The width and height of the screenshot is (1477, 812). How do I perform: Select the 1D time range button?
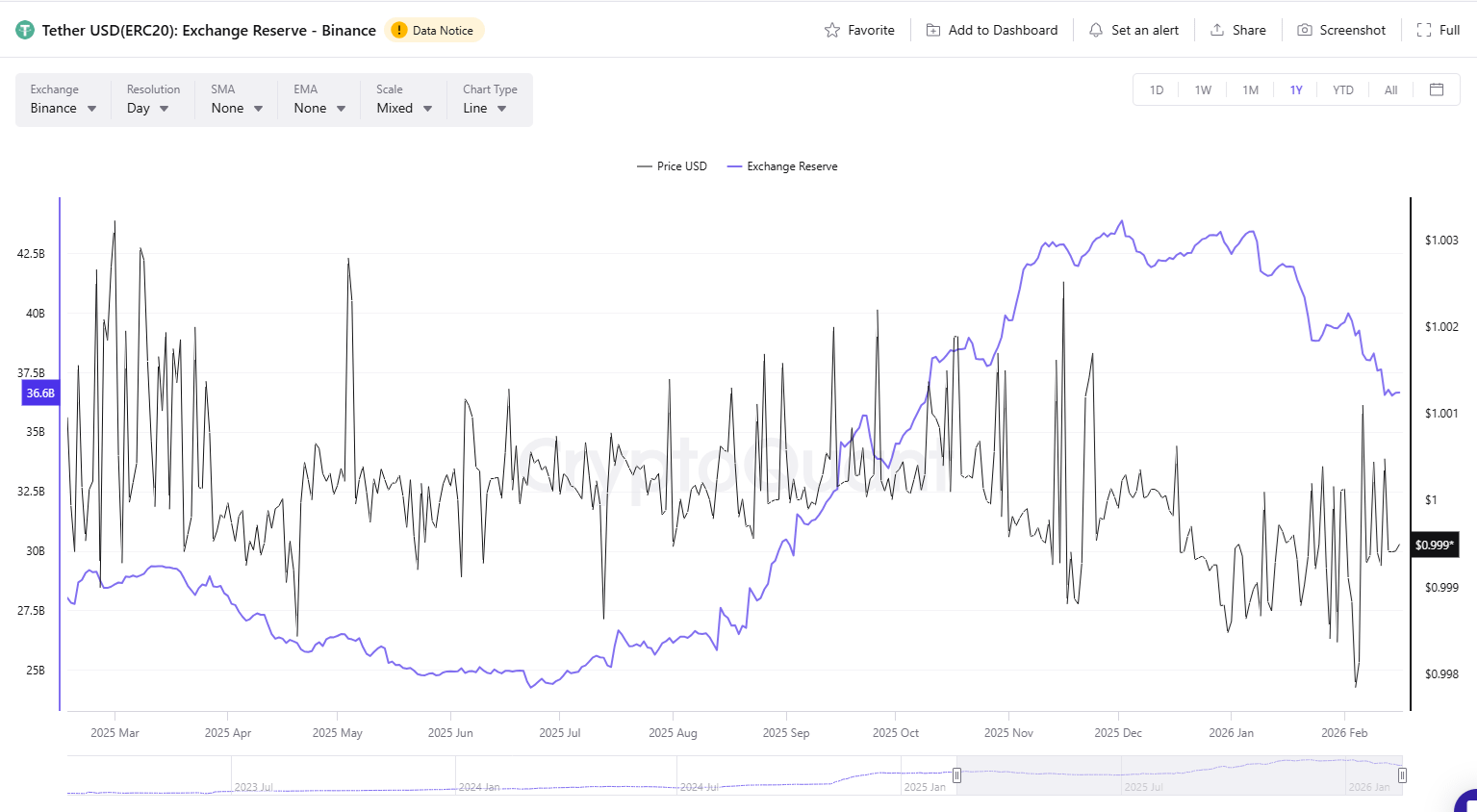1156,89
